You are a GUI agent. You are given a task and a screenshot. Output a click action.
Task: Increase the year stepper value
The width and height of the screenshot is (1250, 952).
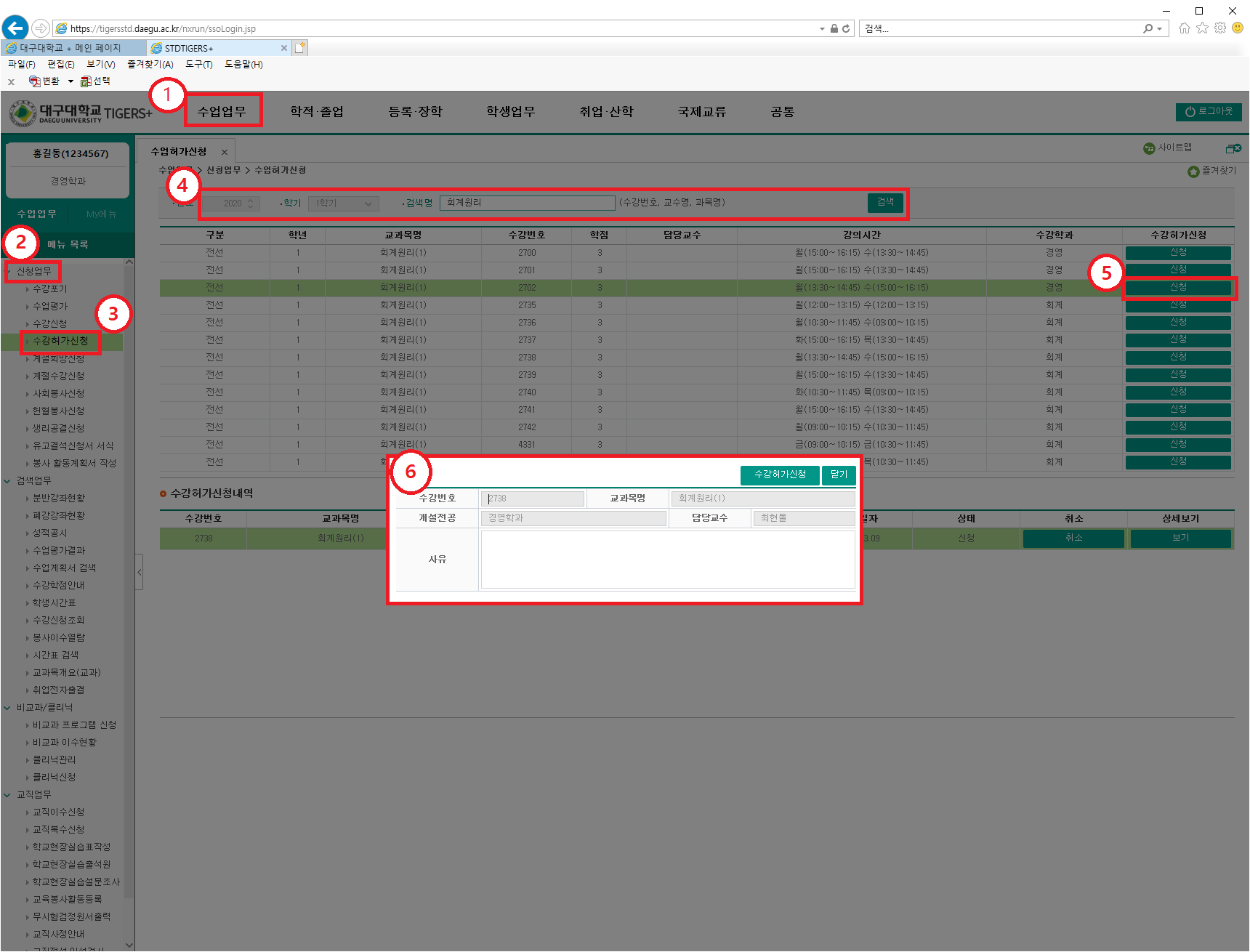pos(250,201)
